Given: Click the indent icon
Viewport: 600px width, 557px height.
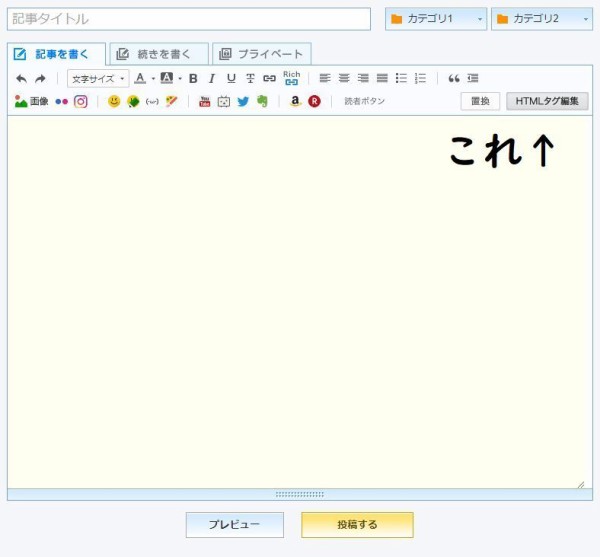Looking at the screenshot, I should [x=473, y=78].
